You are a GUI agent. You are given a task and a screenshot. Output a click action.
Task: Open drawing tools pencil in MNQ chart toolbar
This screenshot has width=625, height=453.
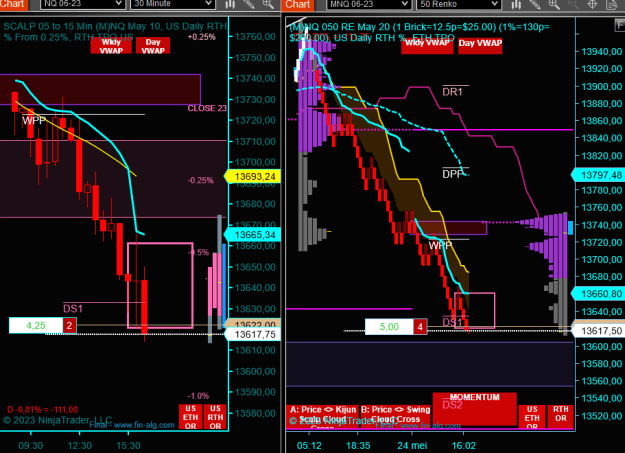coord(535,4)
